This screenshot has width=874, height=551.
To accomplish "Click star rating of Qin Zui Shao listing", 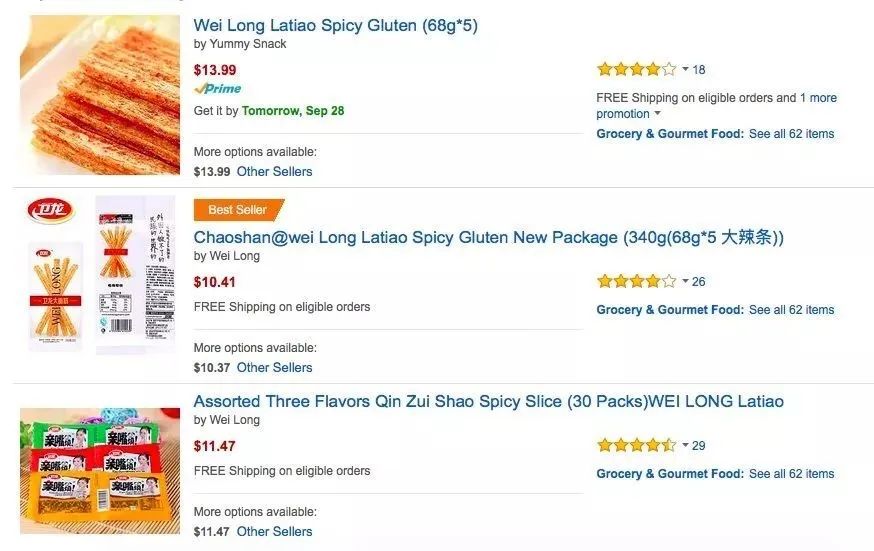I will pos(636,445).
